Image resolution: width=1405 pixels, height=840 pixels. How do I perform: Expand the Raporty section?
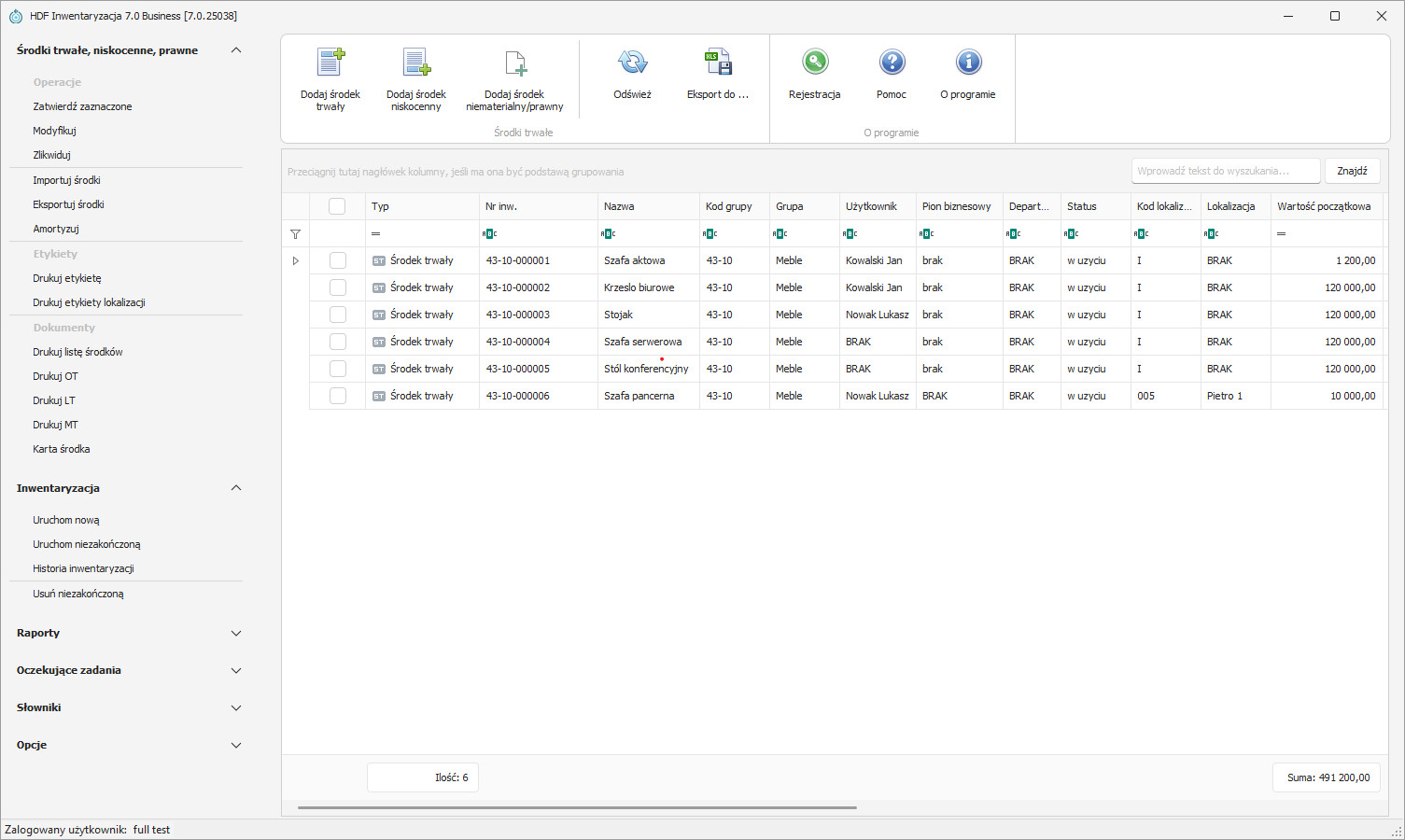(x=129, y=633)
